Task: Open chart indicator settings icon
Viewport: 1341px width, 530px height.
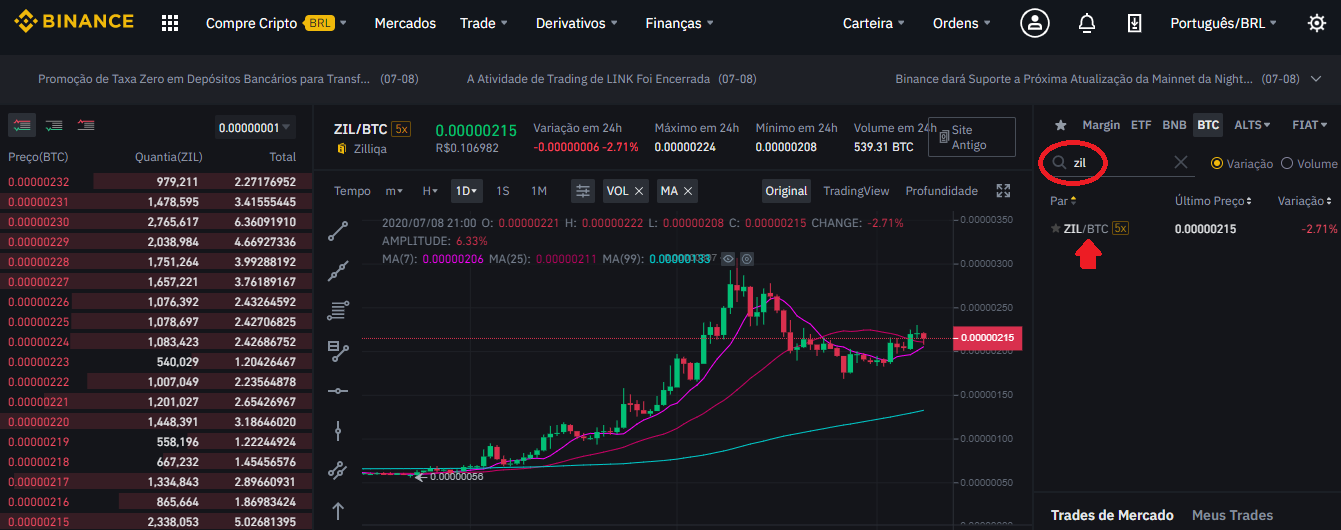Action: (583, 190)
